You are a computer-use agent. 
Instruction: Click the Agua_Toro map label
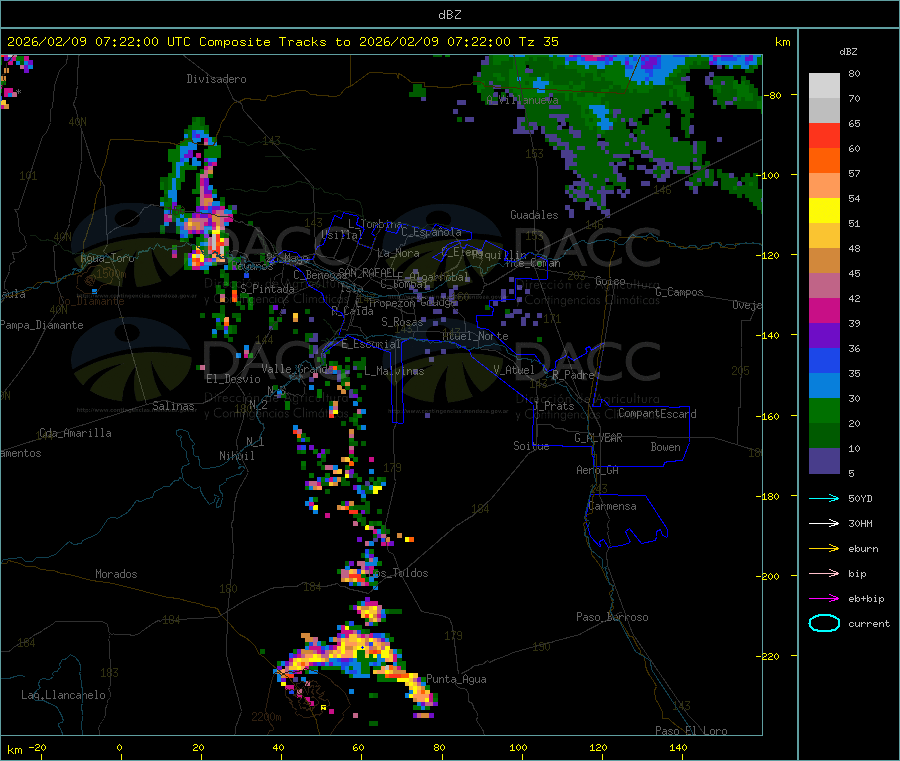coord(107,258)
